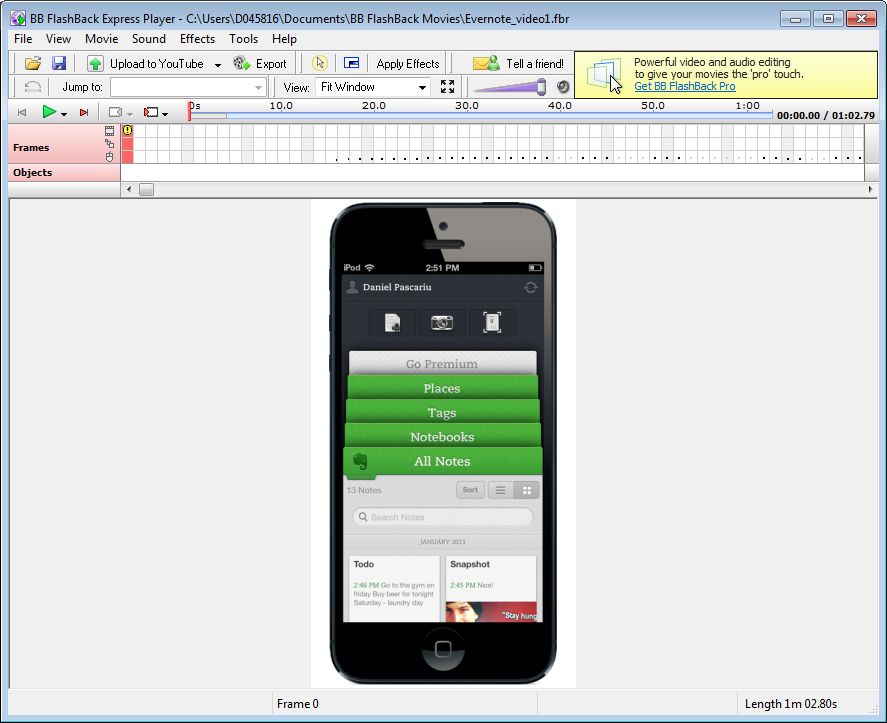Click the next frame step icon
Screen dimensions: 887x723
[150, 113]
